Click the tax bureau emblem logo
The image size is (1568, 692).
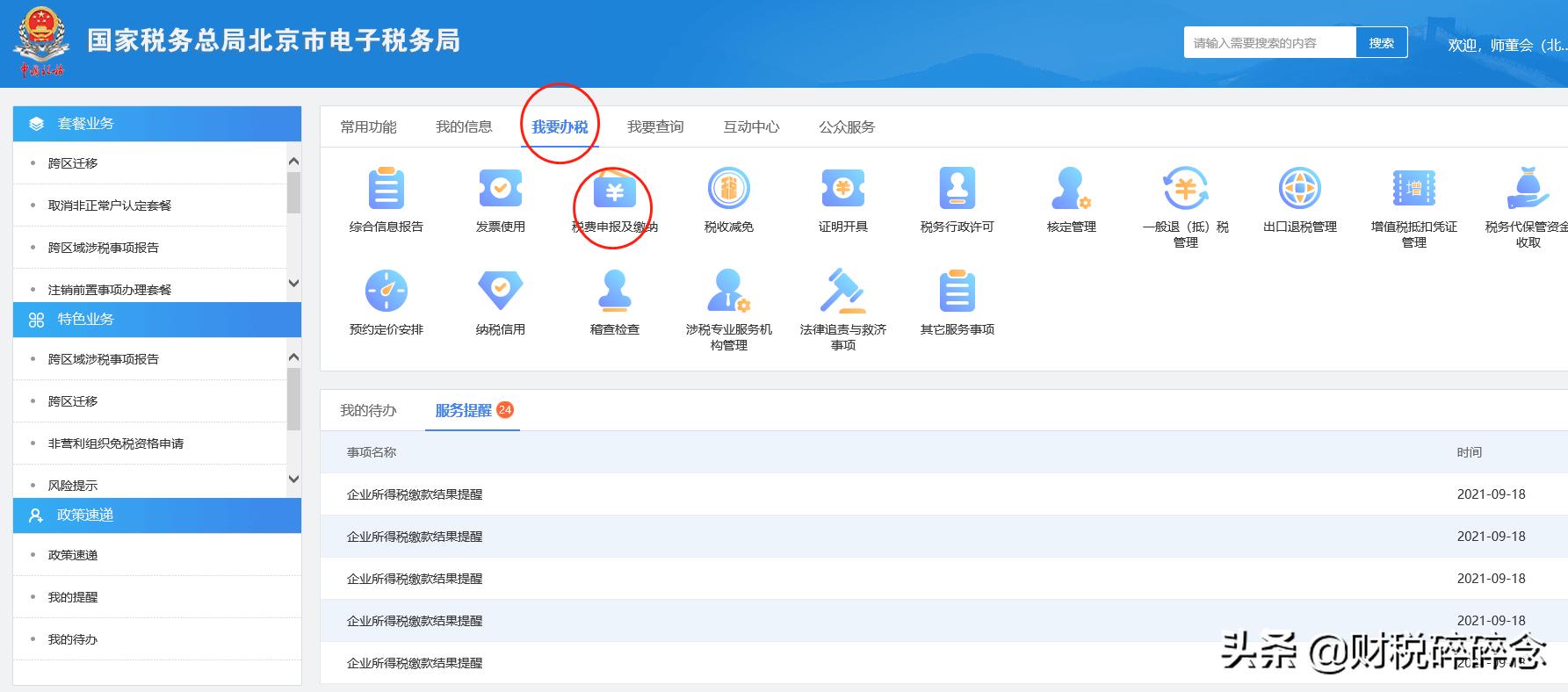(40, 41)
